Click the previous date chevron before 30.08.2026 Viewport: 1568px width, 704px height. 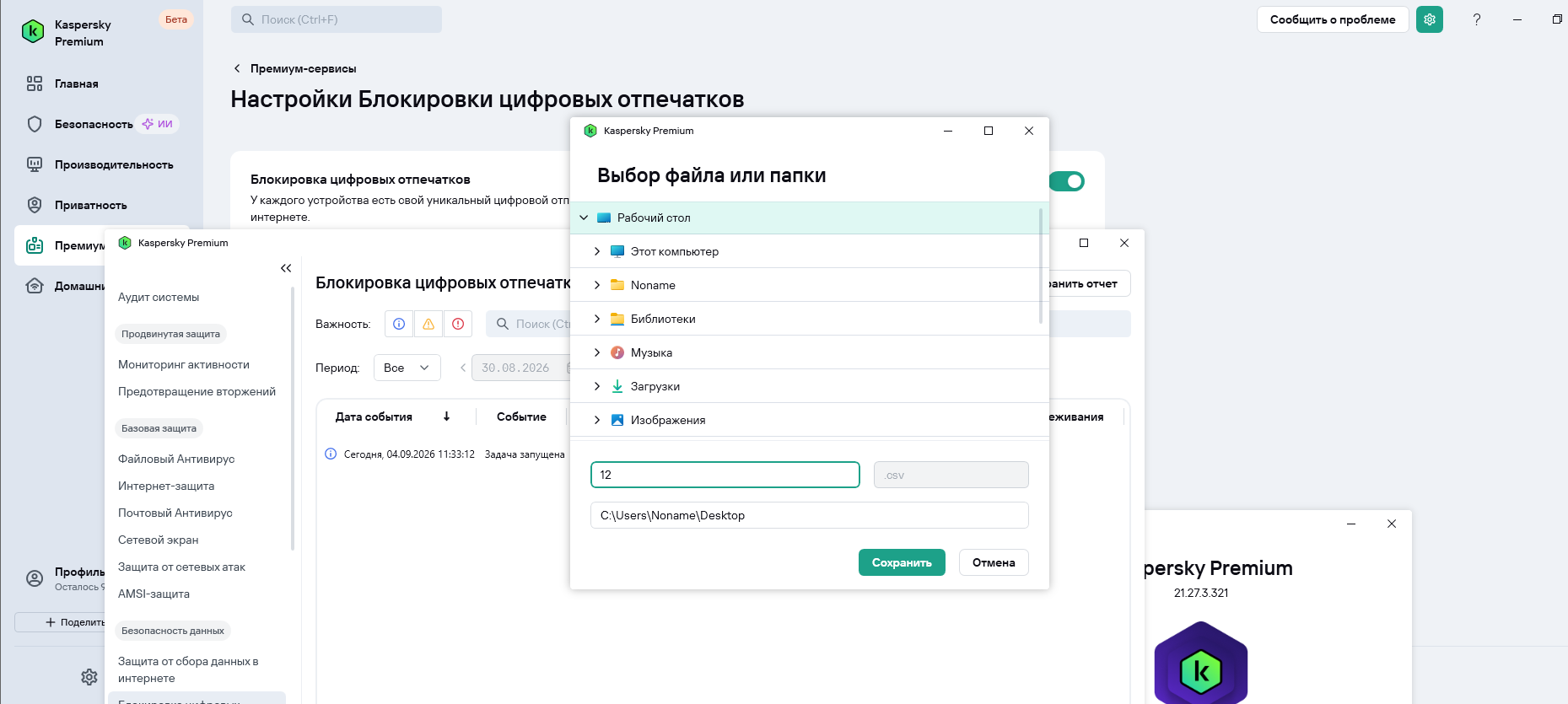click(463, 368)
